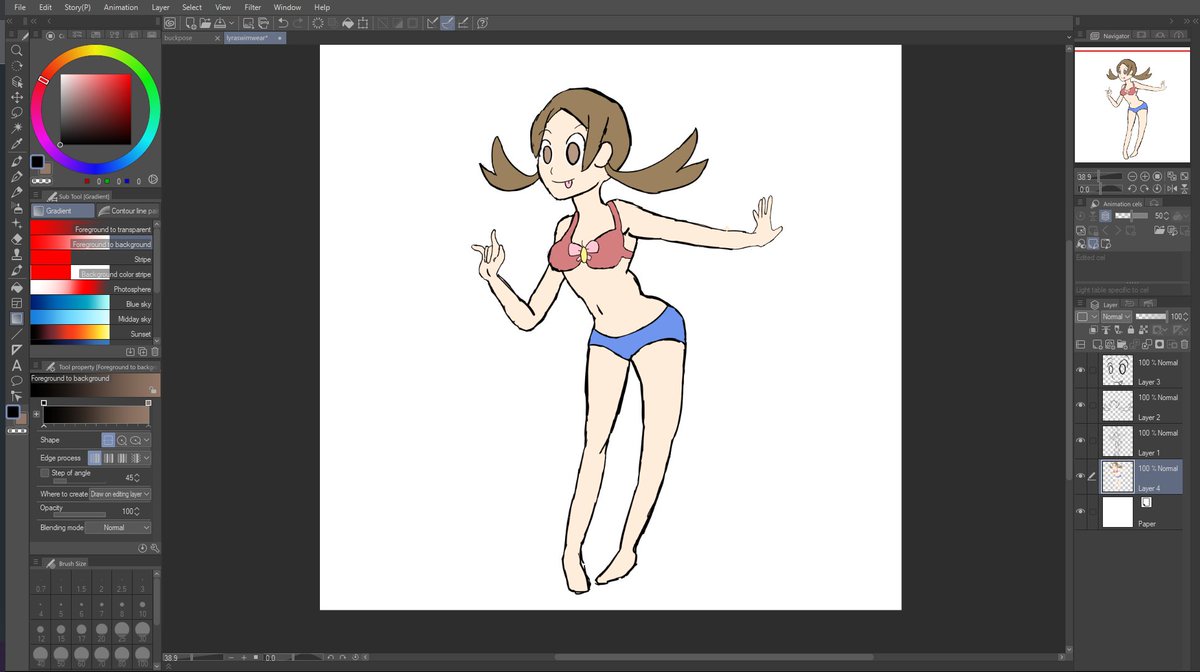The image size is (1200, 672).
Task: Toggle the straight line gradient shape
Action: (x=108, y=439)
